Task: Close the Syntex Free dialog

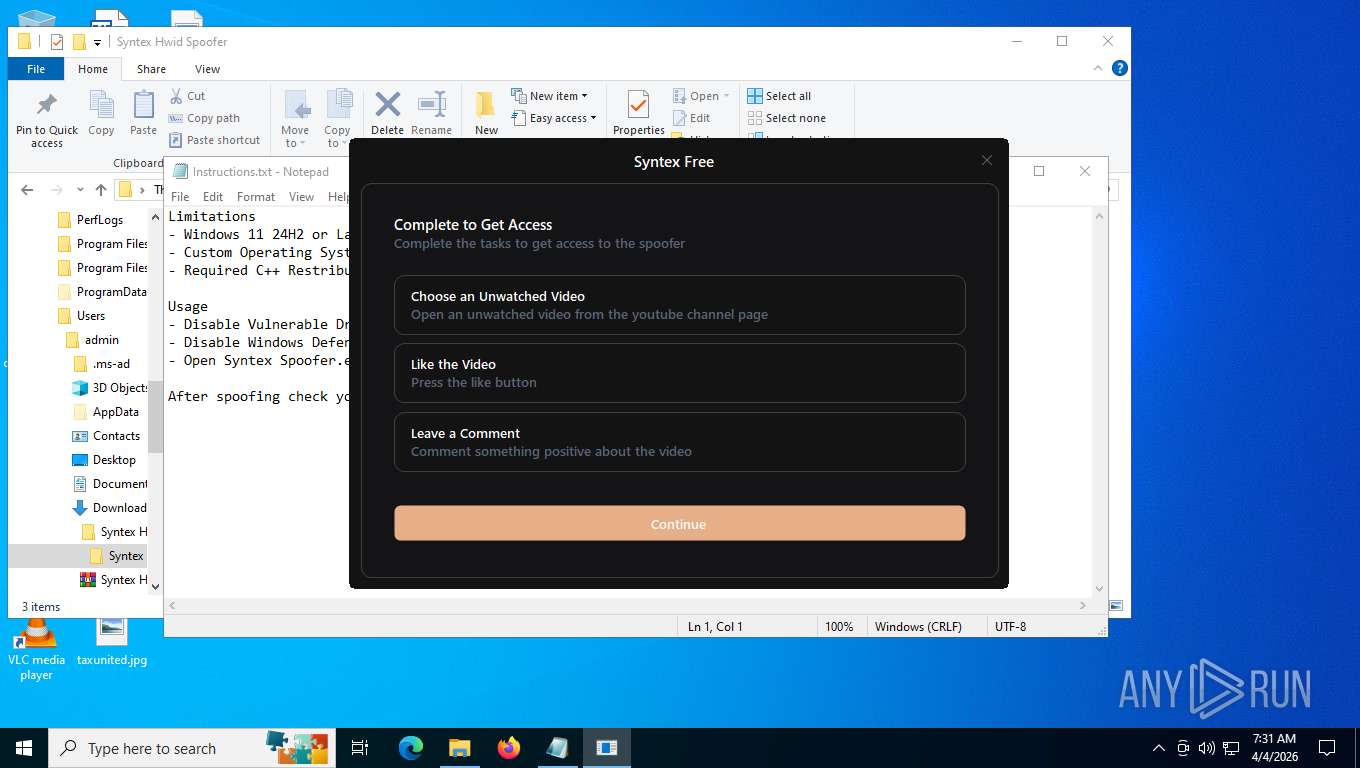Action: 987,161
